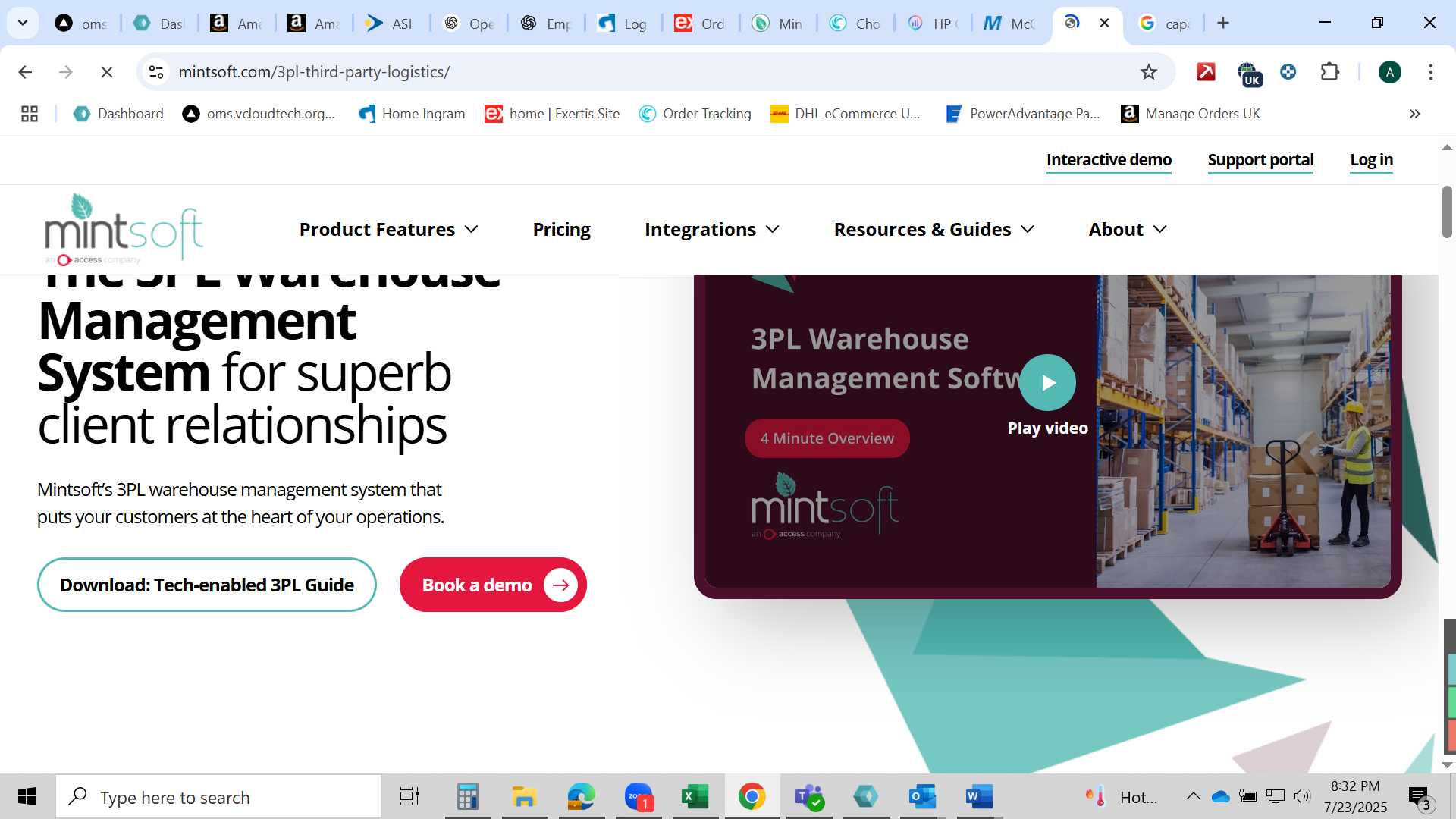Open DHL eCommerce bookmark

tap(846, 114)
